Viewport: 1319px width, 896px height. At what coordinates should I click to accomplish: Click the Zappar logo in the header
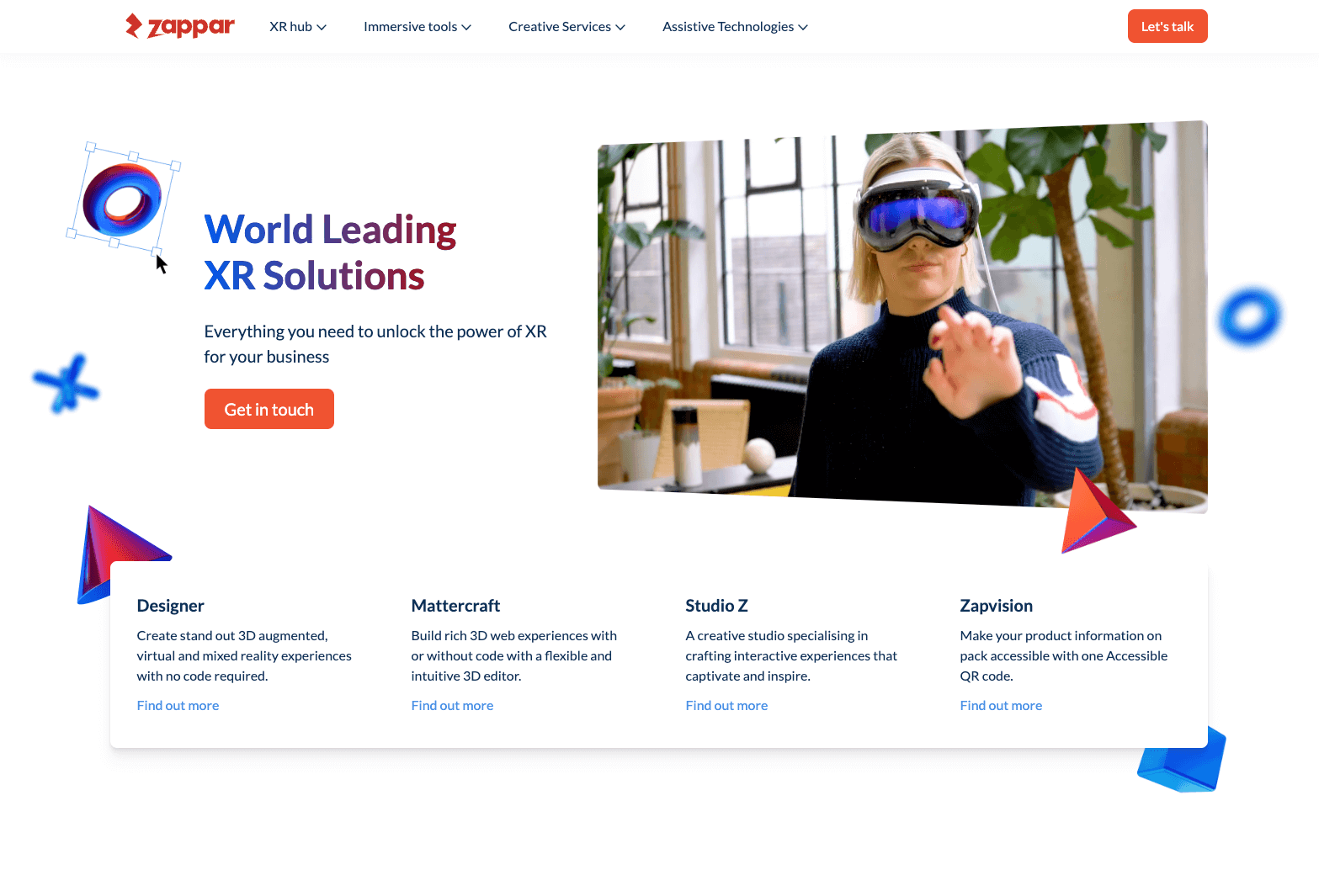click(180, 26)
